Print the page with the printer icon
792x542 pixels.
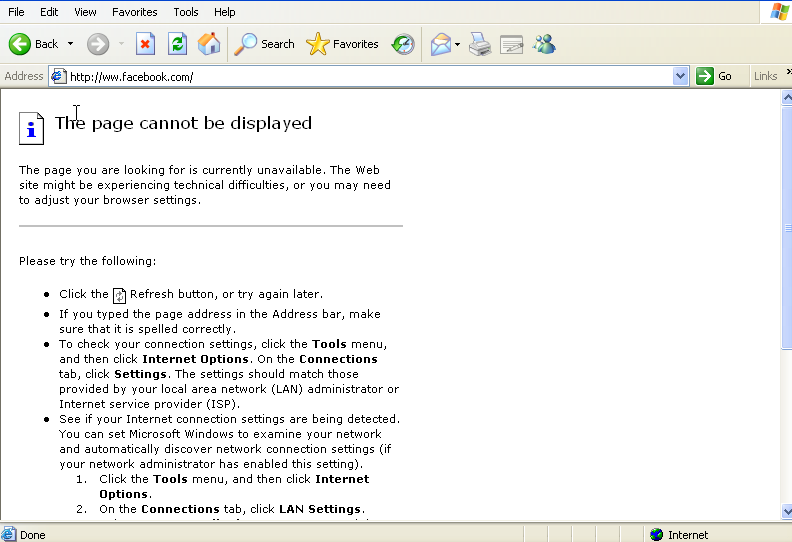(480, 44)
